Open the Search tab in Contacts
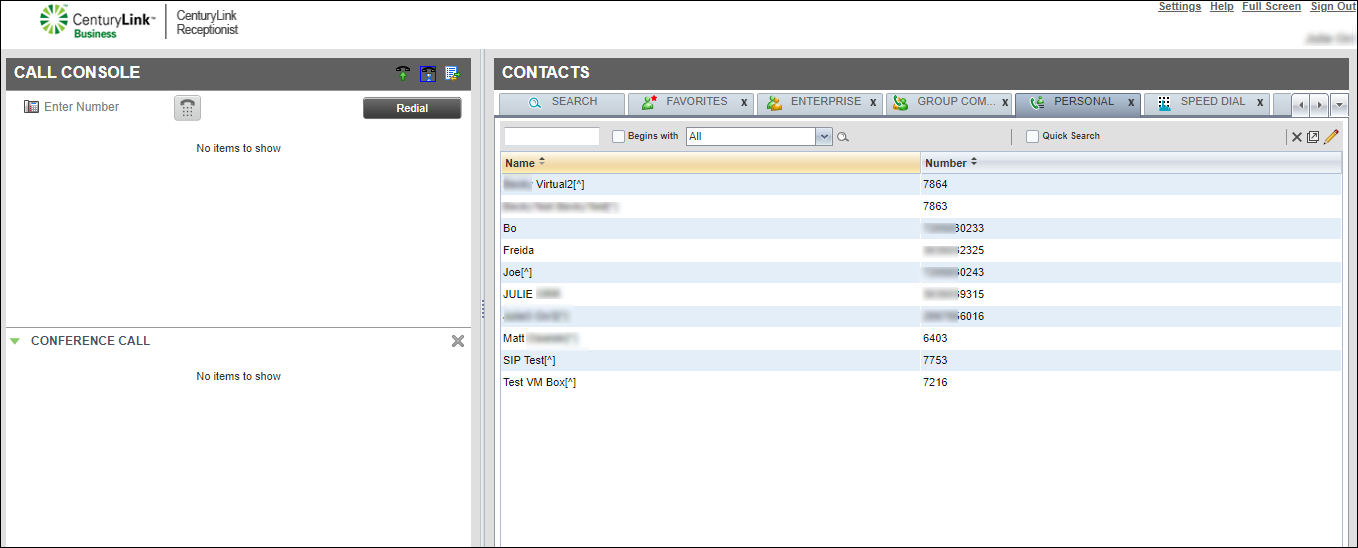 [x=562, y=102]
